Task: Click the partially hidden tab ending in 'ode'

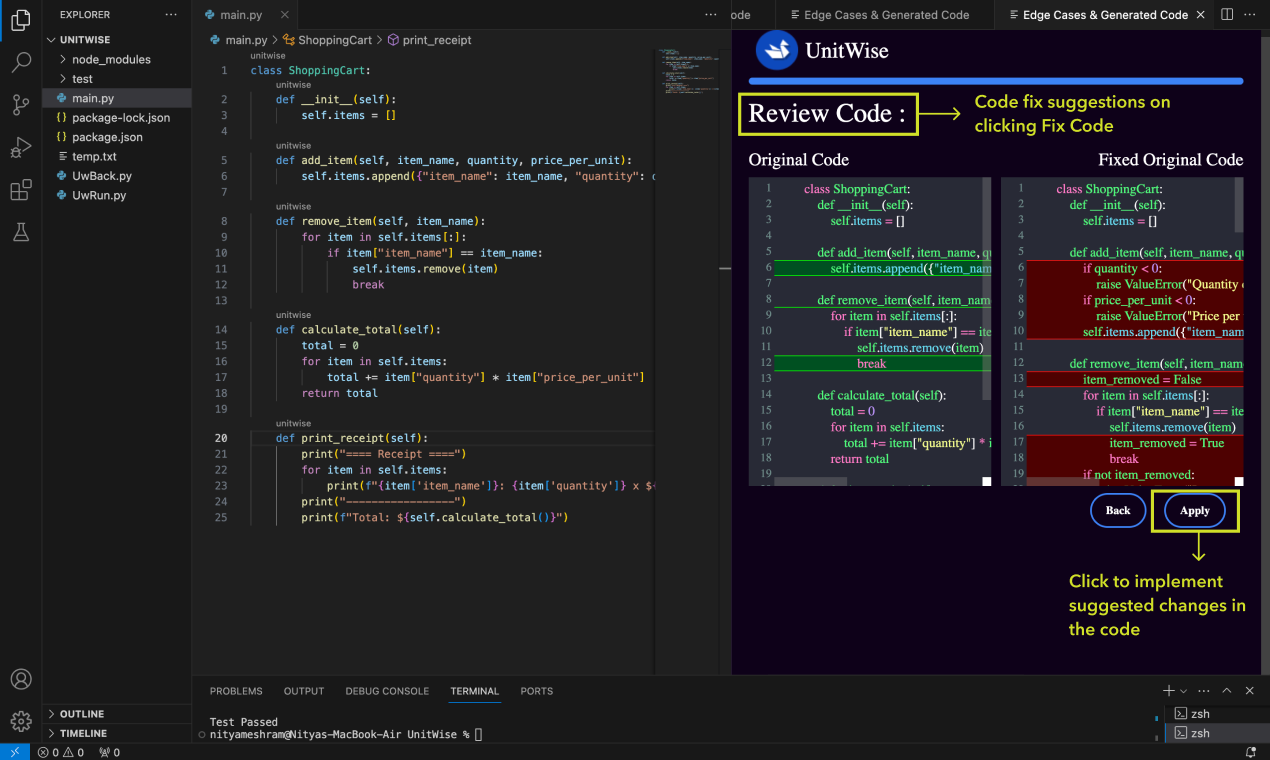Action: [739, 15]
